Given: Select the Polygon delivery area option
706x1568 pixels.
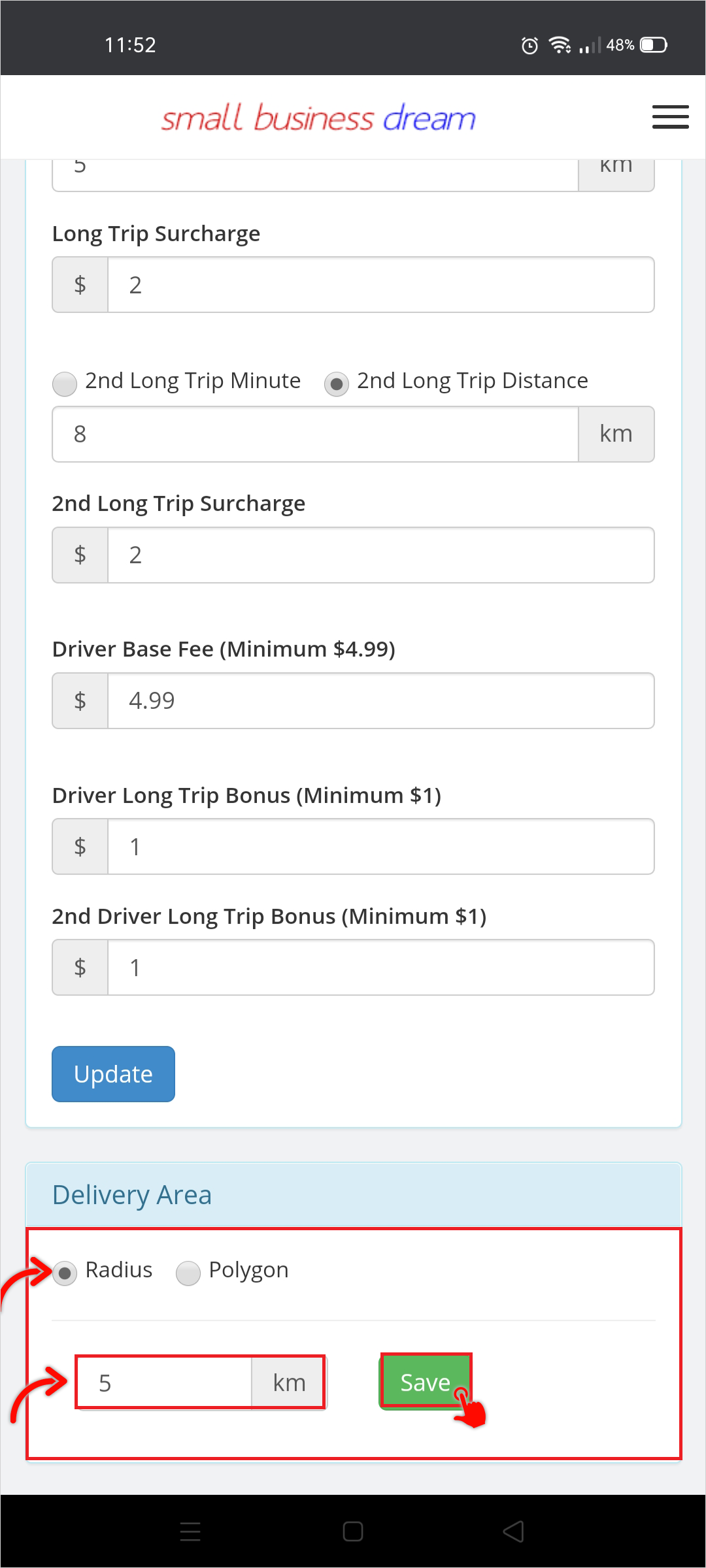Looking at the screenshot, I should coord(188,1270).
